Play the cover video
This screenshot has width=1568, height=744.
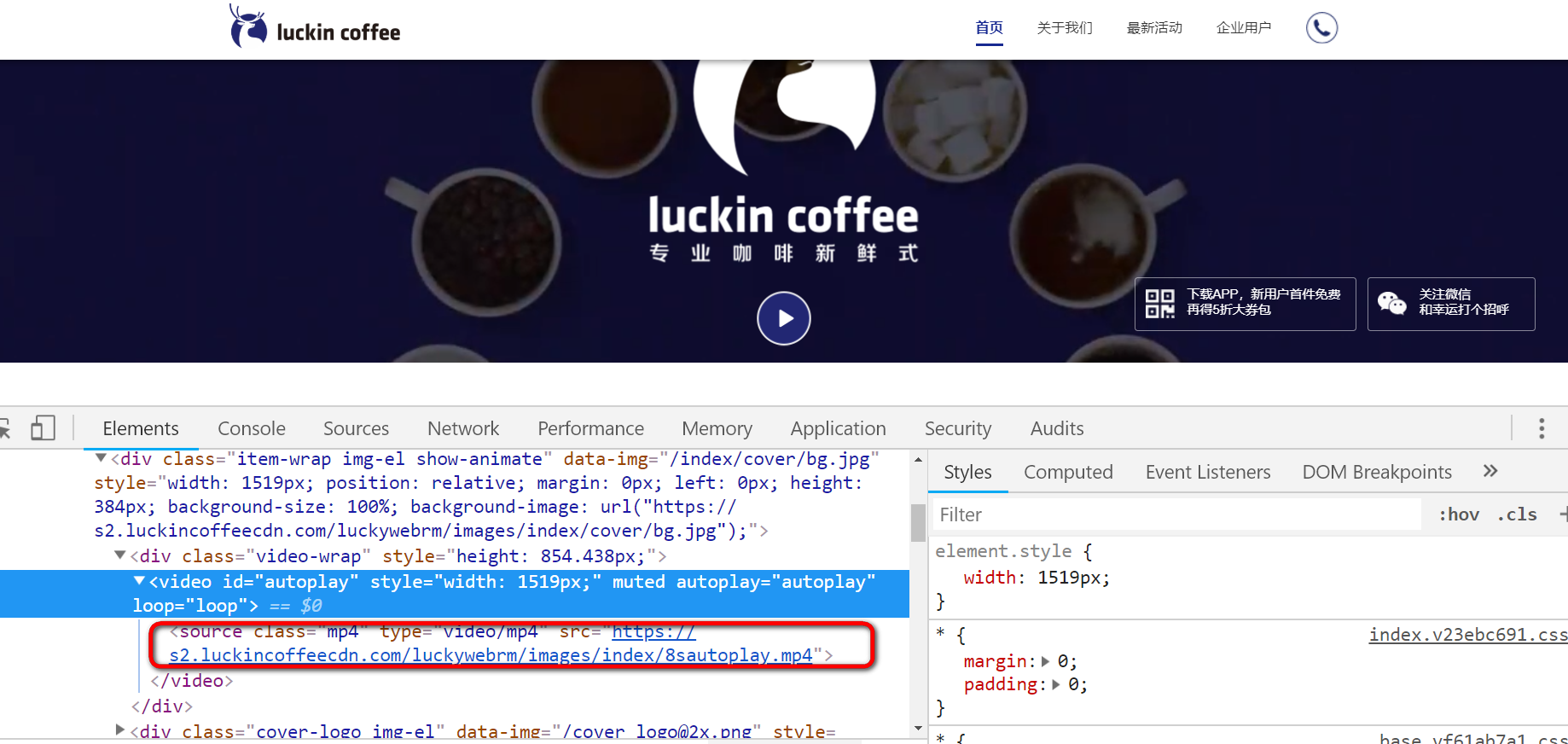[784, 318]
